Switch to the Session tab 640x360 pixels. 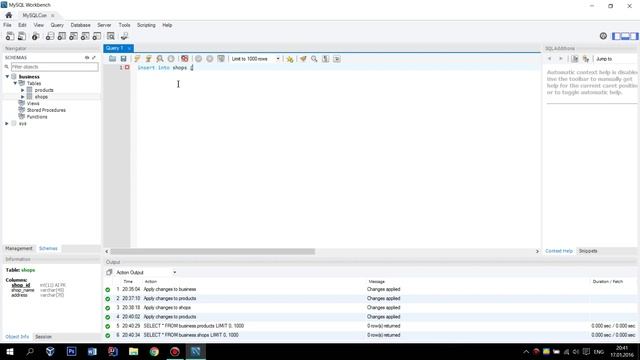43,337
